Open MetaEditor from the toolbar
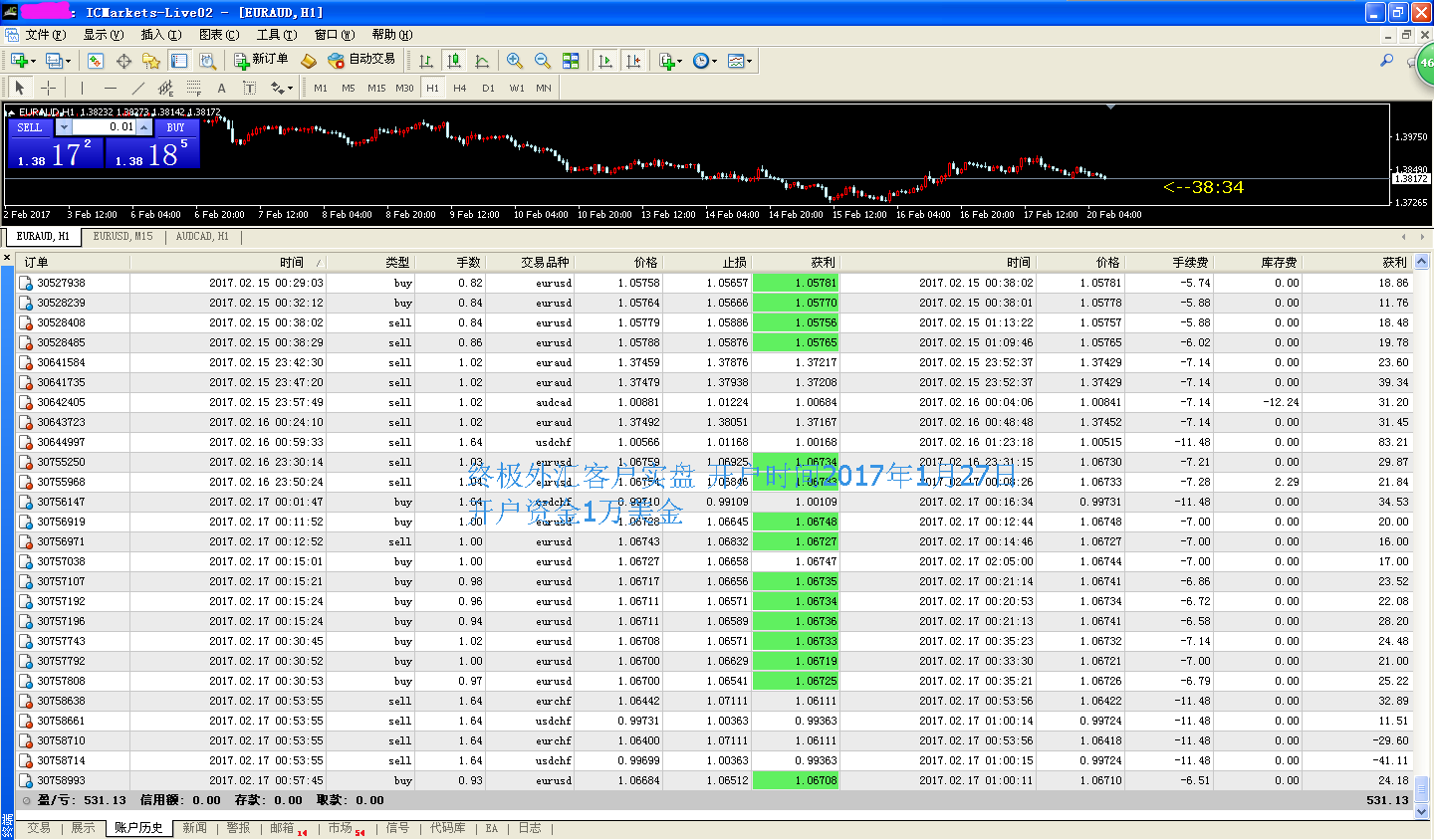This screenshot has width=1434, height=840. [309, 61]
